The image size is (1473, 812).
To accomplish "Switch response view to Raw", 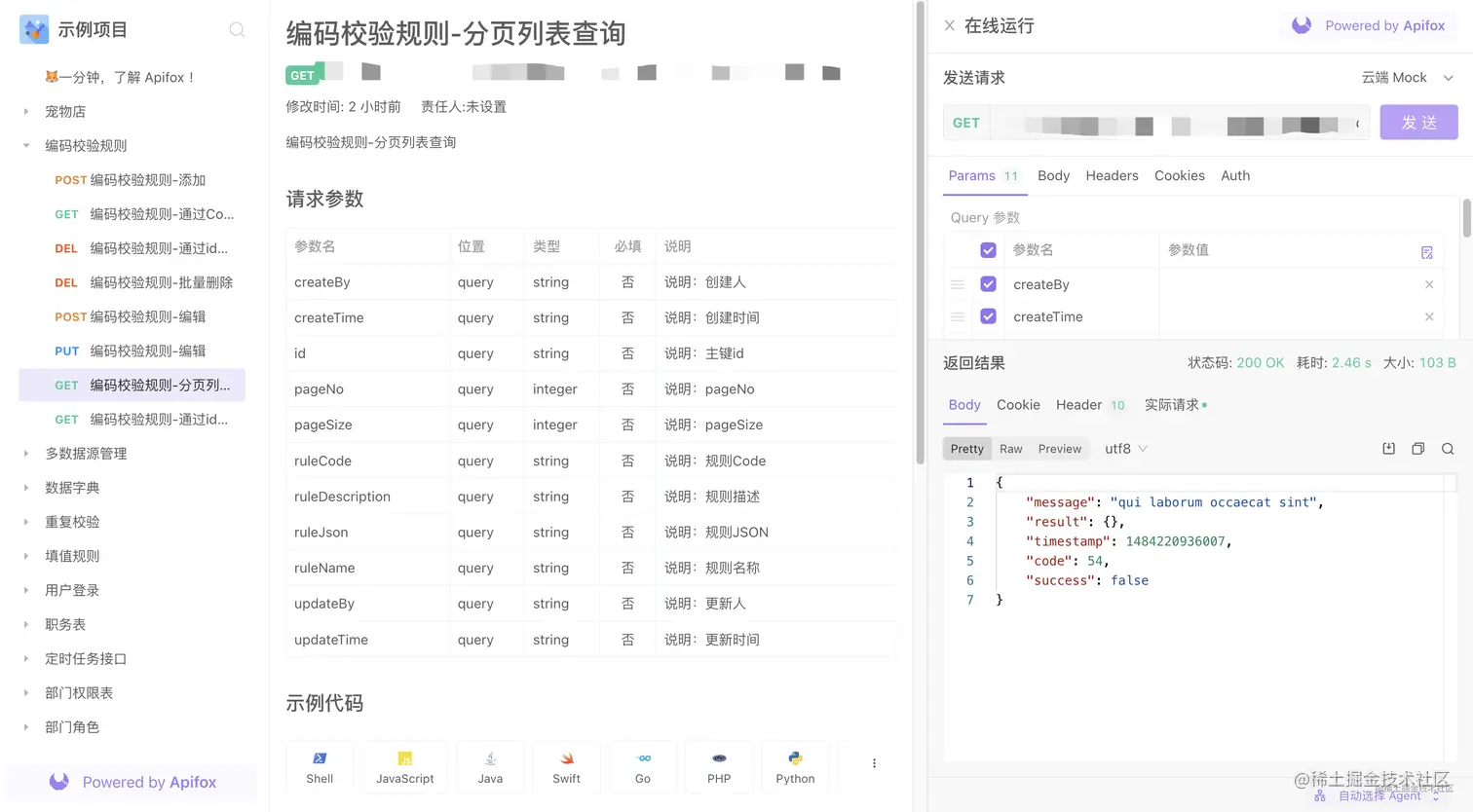I will click(x=1011, y=449).
